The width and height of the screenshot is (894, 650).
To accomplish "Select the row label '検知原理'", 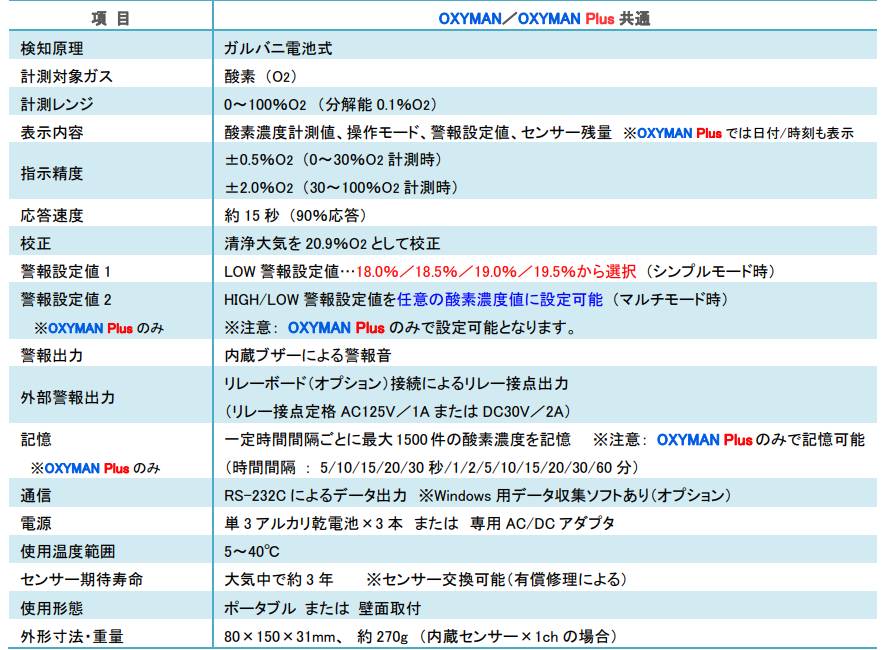I will pos(52,48).
